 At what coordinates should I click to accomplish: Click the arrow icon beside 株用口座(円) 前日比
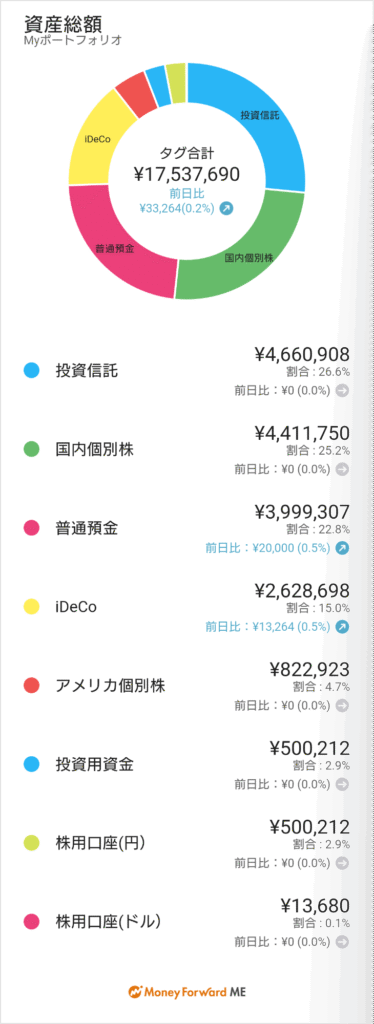click(342, 863)
